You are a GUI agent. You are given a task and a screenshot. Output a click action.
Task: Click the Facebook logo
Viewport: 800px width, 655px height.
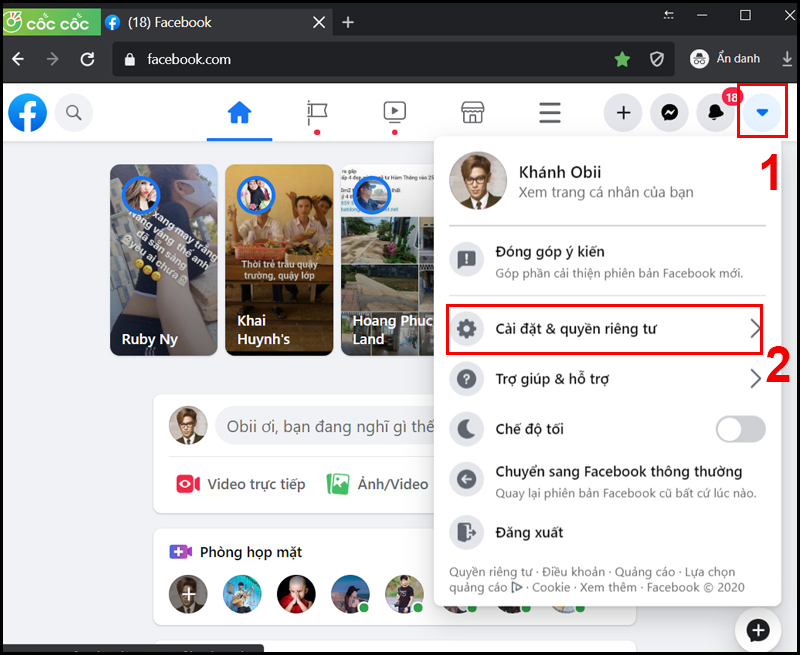click(26, 112)
